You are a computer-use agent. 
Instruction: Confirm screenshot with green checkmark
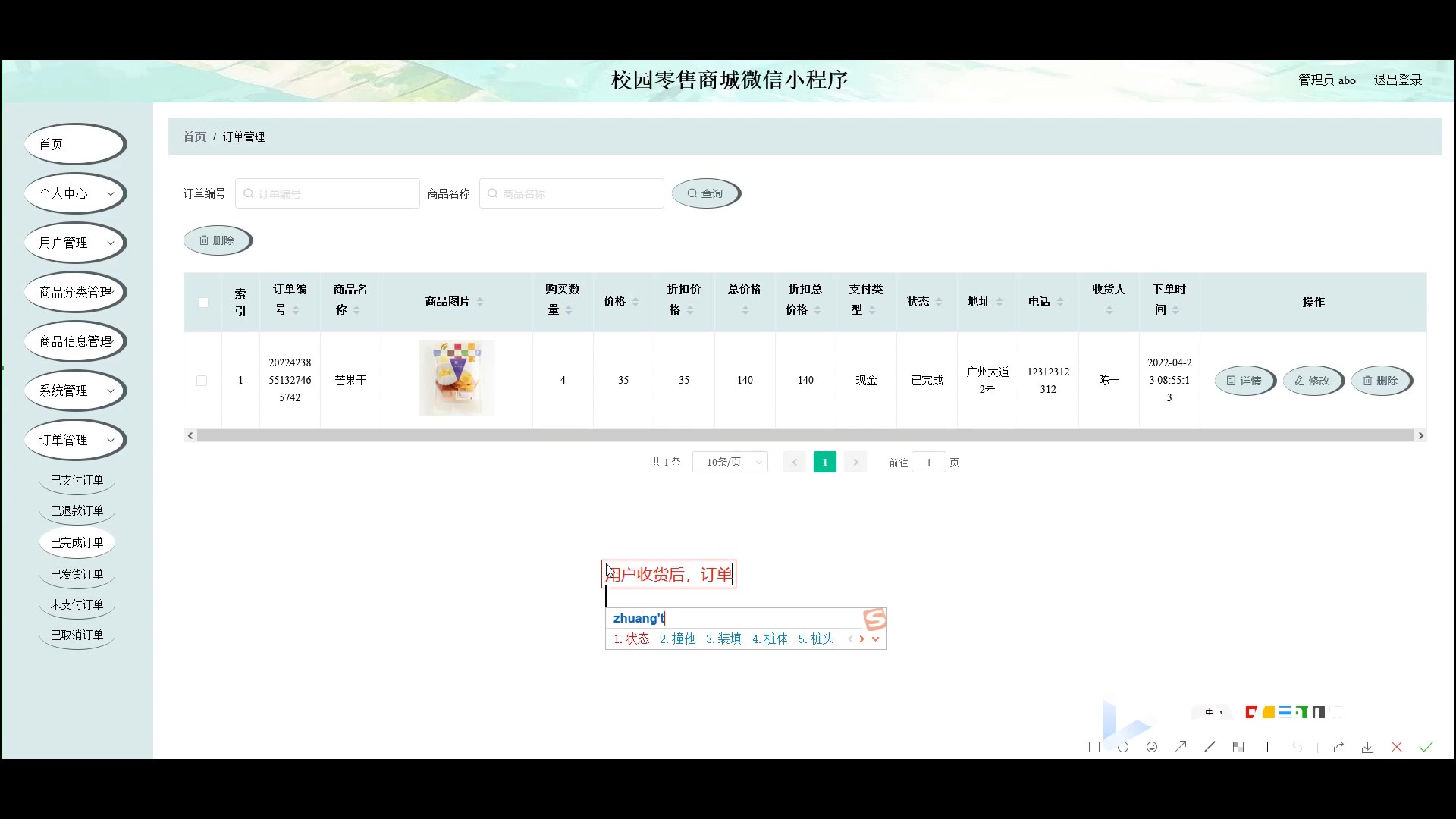(1426, 747)
